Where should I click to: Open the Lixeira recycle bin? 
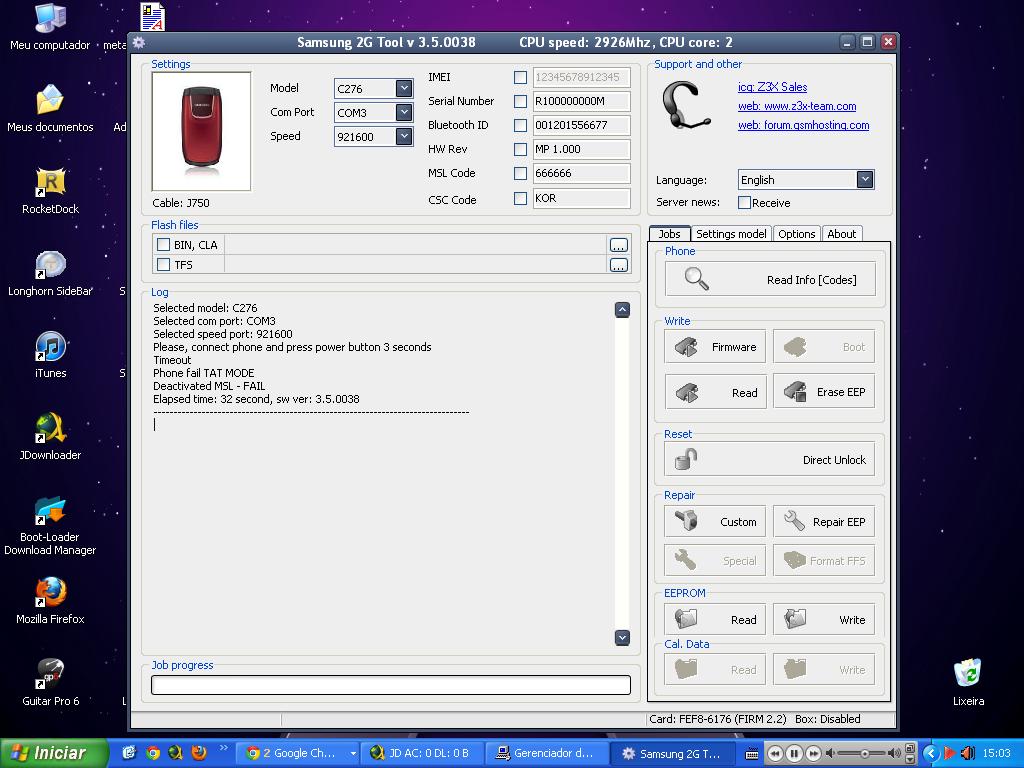(x=968, y=683)
